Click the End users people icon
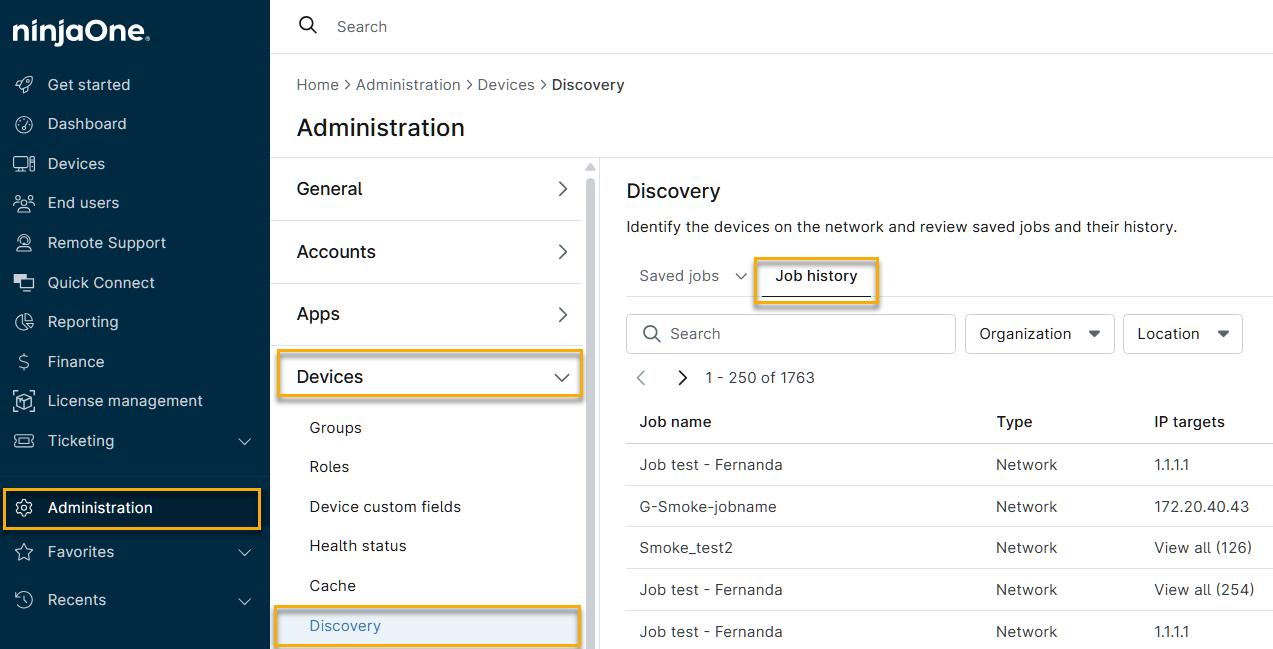The height and width of the screenshot is (649, 1273). coord(24,203)
